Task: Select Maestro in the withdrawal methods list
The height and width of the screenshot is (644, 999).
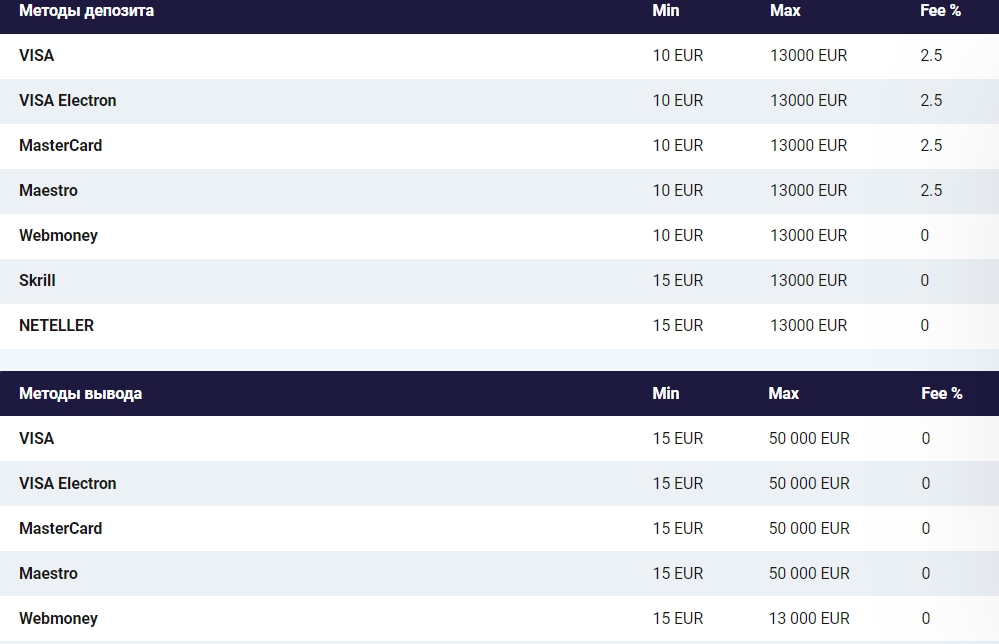Action: tap(48, 574)
